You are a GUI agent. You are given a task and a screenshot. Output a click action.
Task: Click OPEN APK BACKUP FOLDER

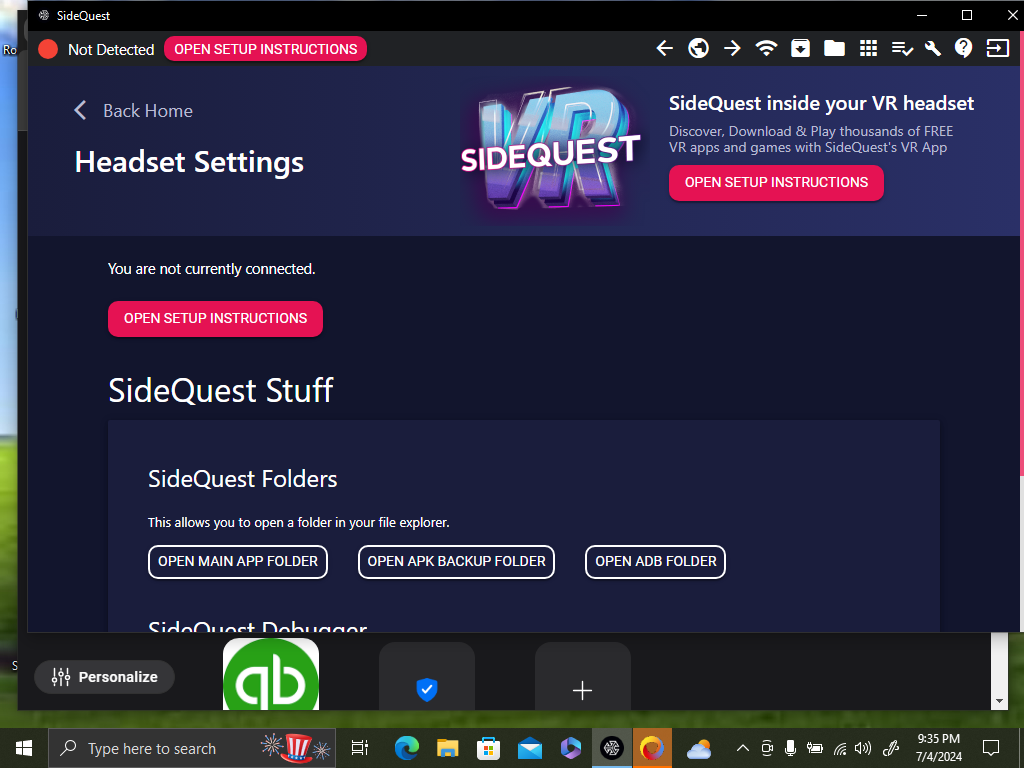coord(456,561)
